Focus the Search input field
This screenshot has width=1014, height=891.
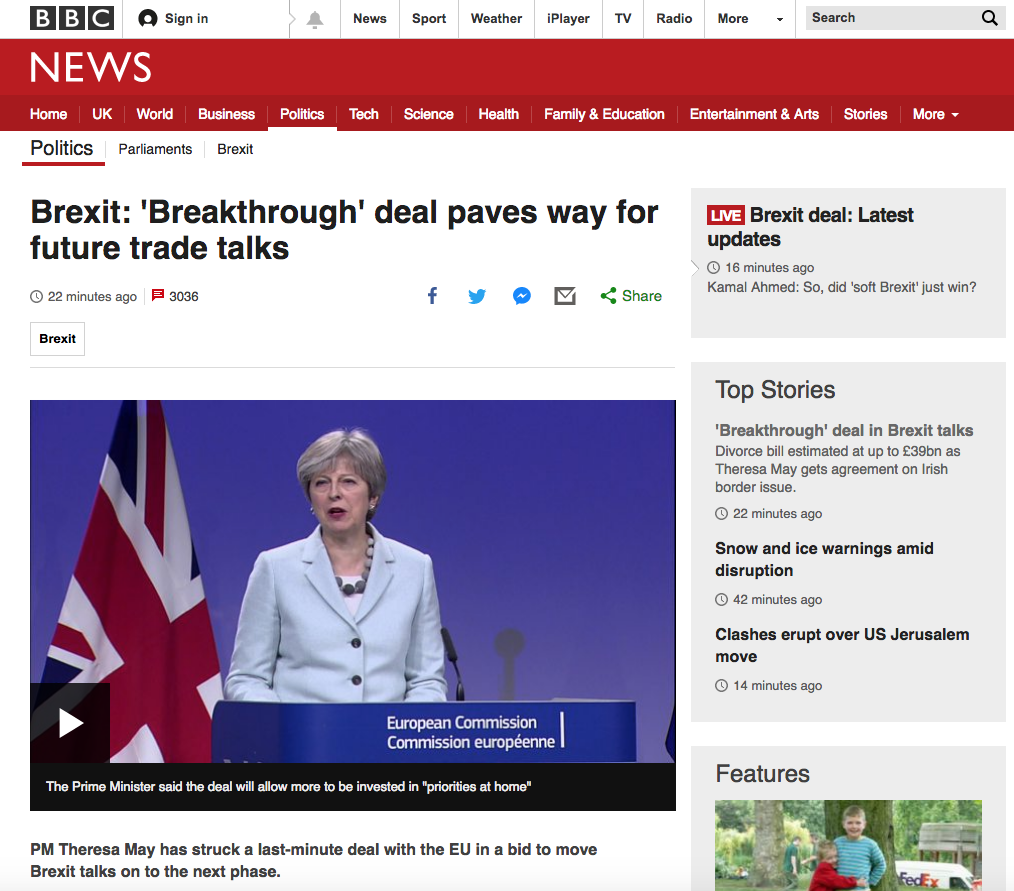892,18
